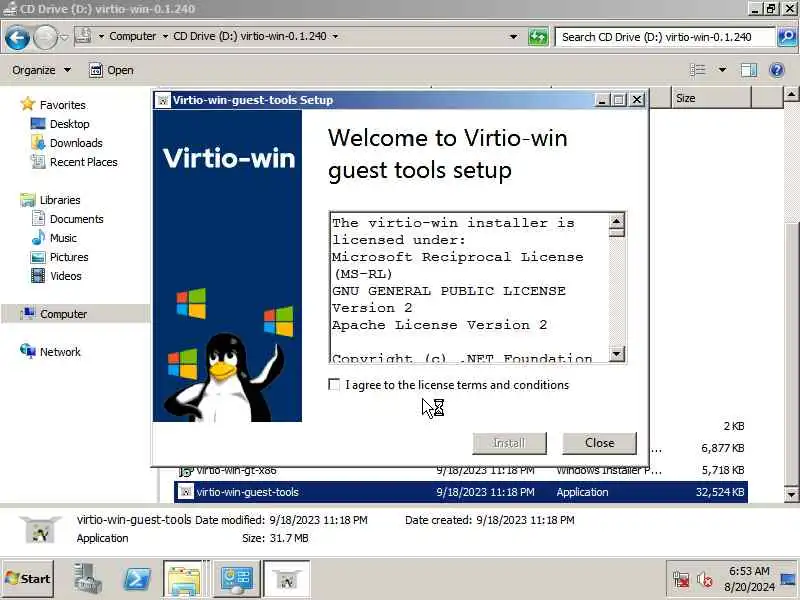Open the Documents library
800x600 pixels.
[67, 219]
